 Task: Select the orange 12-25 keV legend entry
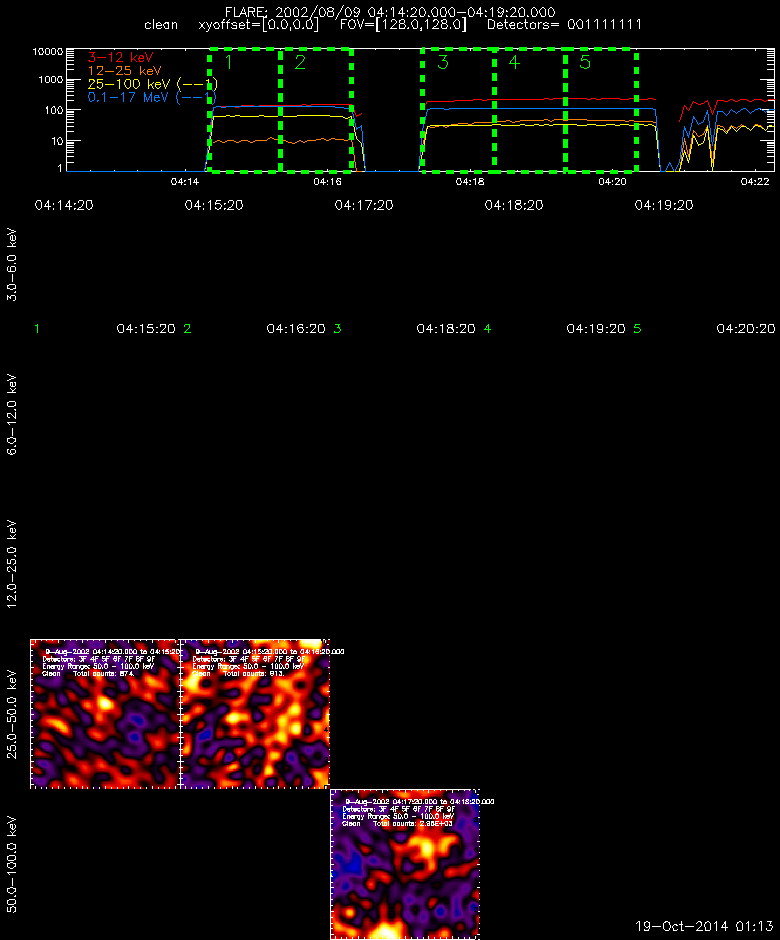pyautogui.click(x=124, y=71)
